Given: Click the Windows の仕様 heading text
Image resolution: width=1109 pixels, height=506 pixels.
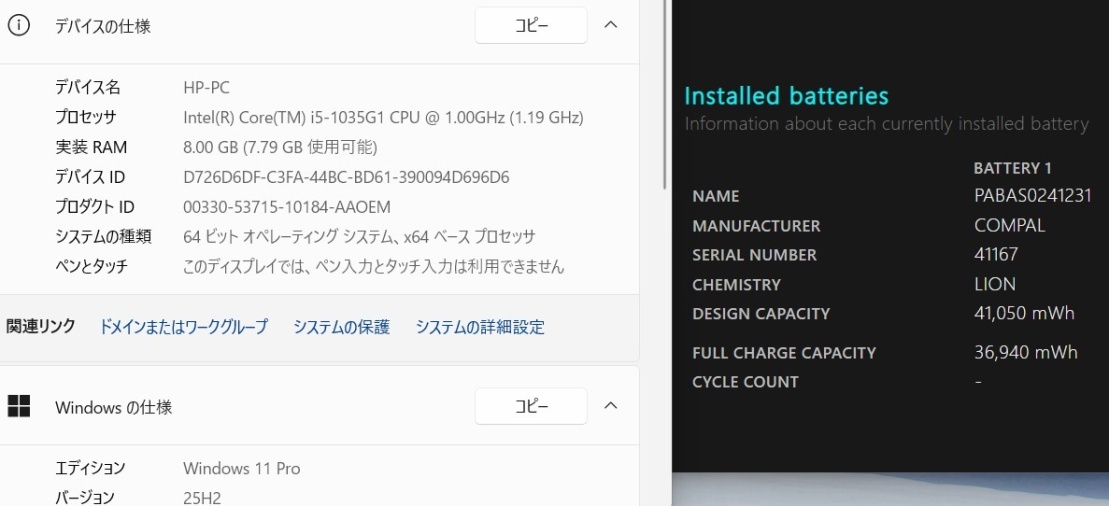Looking at the screenshot, I should tap(114, 408).
